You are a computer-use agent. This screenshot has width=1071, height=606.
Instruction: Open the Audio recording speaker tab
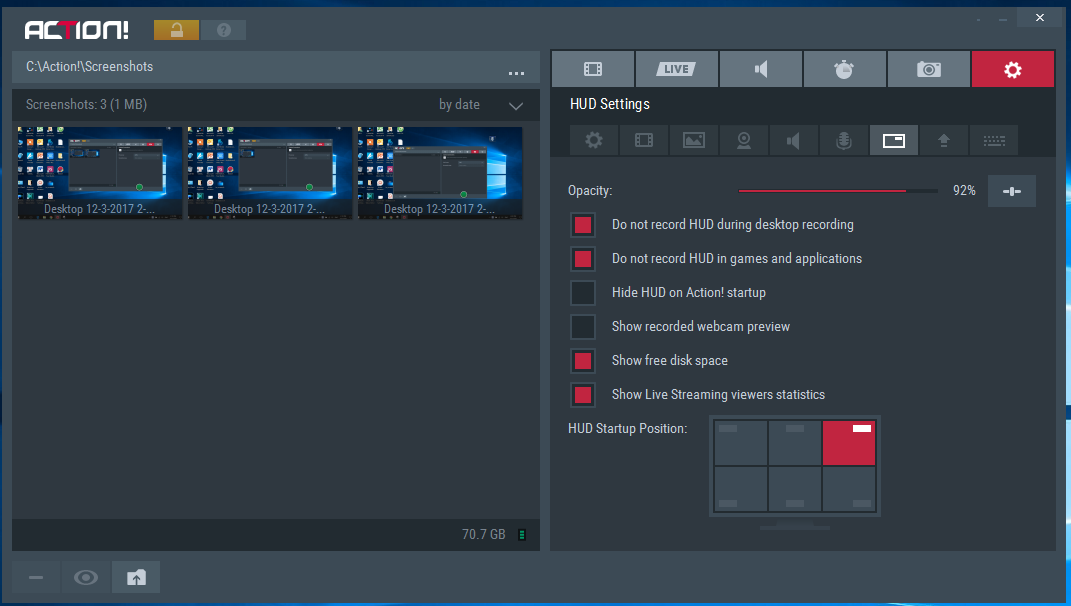[761, 69]
